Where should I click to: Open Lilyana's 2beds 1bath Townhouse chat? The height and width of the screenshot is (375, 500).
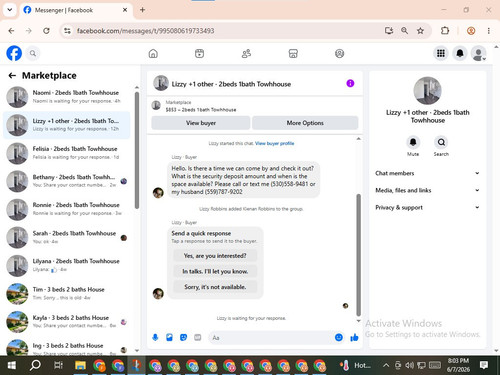tap(67, 265)
